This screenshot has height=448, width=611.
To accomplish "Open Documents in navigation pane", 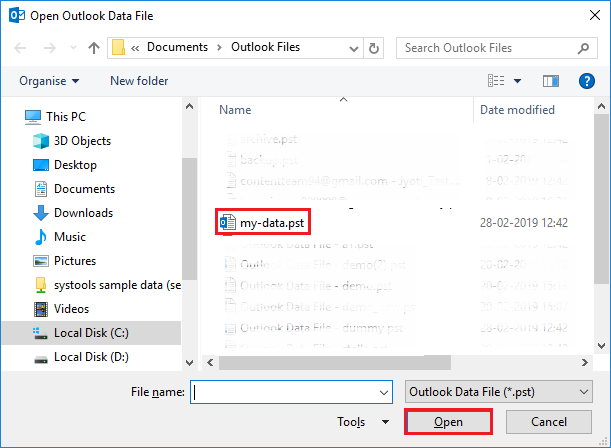I will 84,189.
